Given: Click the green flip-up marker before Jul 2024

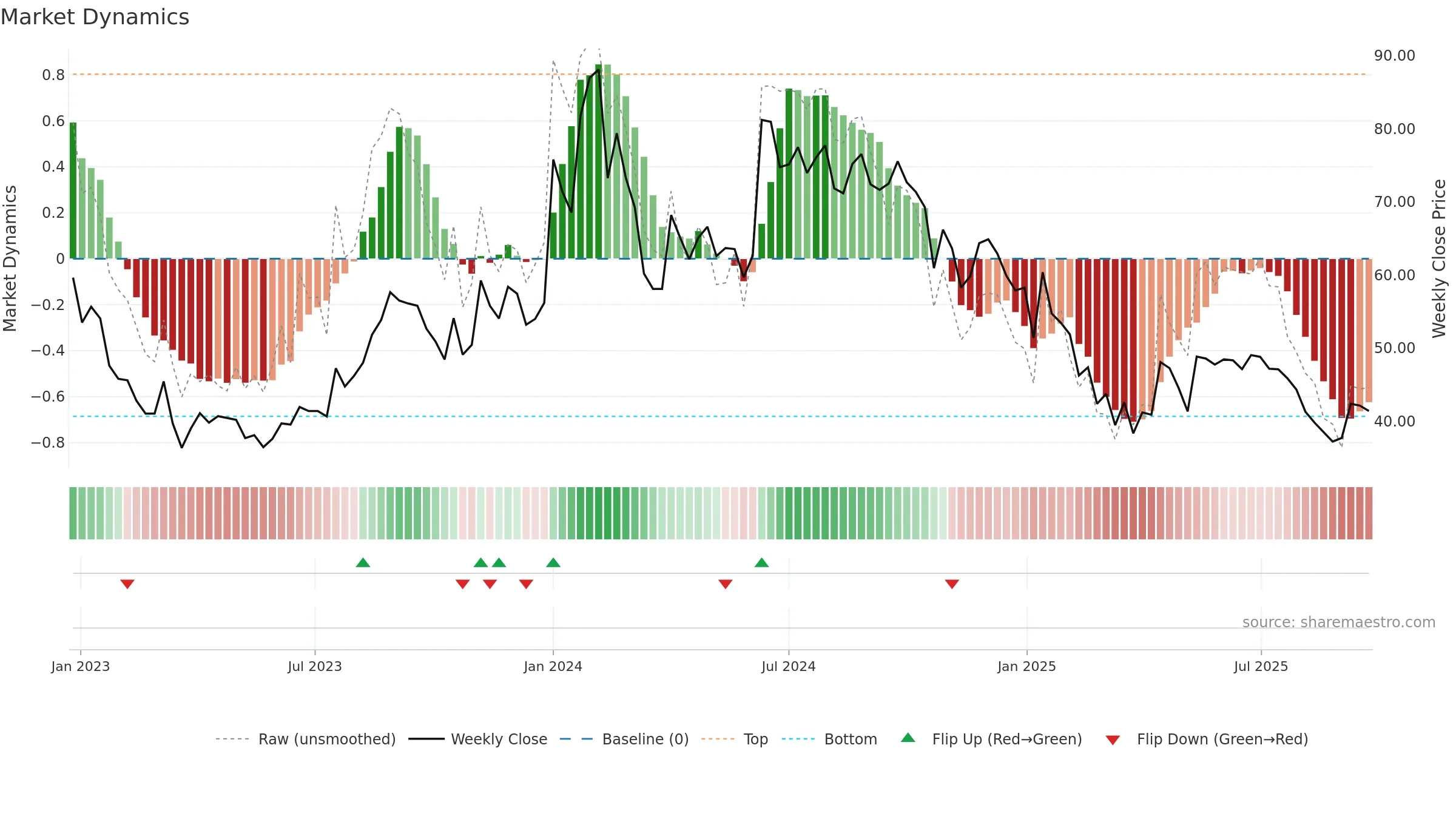Looking at the screenshot, I should click(762, 562).
